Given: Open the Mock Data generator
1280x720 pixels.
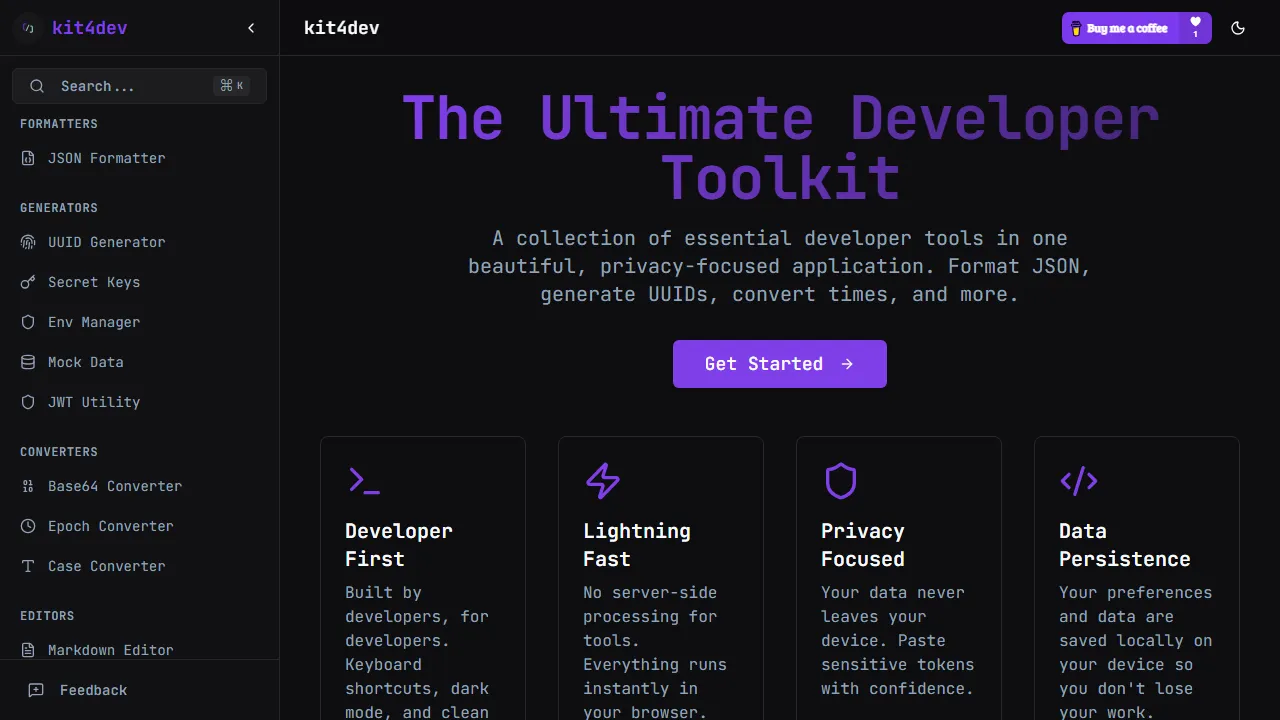Looking at the screenshot, I should pos(86,362).
